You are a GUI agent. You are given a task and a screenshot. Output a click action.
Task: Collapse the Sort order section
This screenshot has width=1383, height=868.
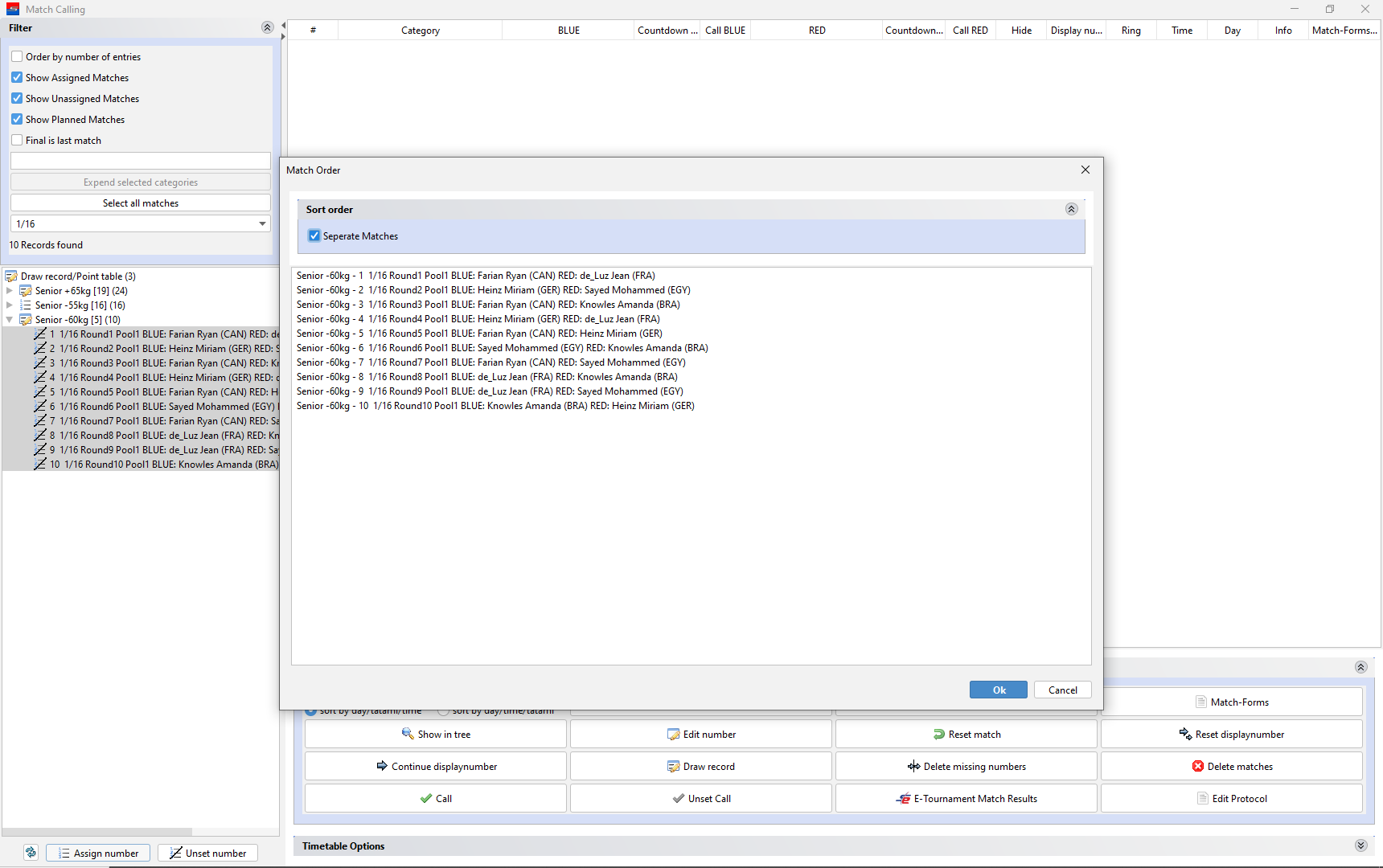click(1071, 210)
